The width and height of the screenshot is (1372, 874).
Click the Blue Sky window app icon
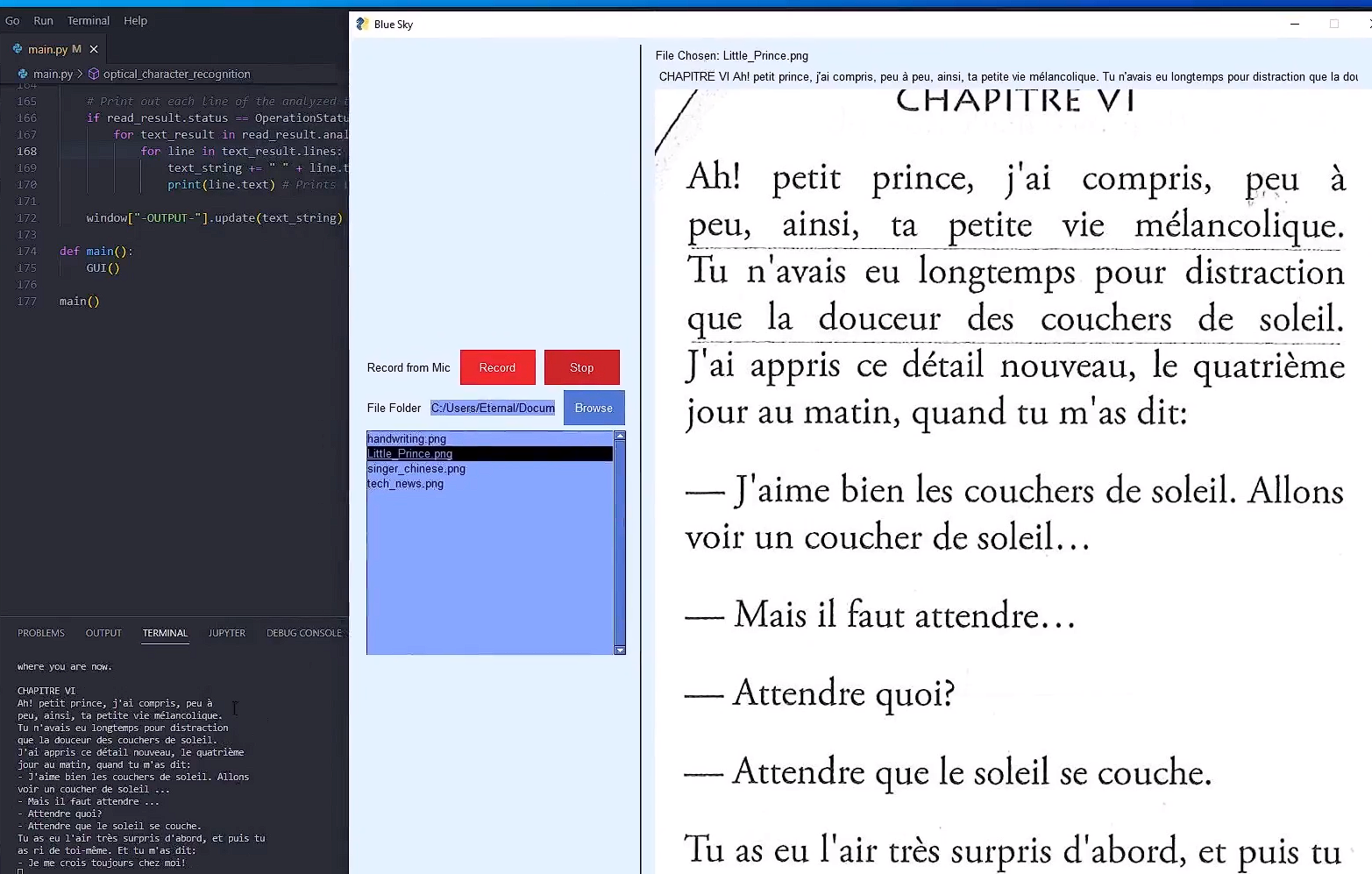pos(362,24)
